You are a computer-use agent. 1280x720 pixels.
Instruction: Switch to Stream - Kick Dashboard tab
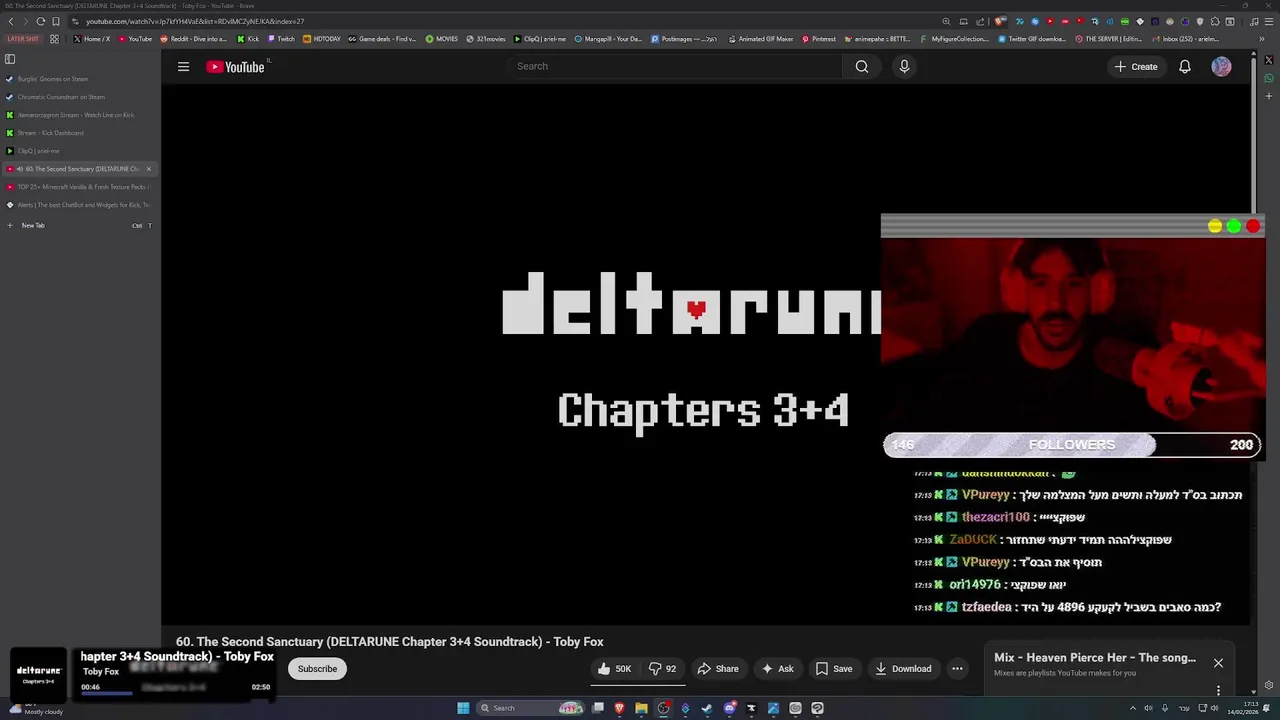point(80,133)
